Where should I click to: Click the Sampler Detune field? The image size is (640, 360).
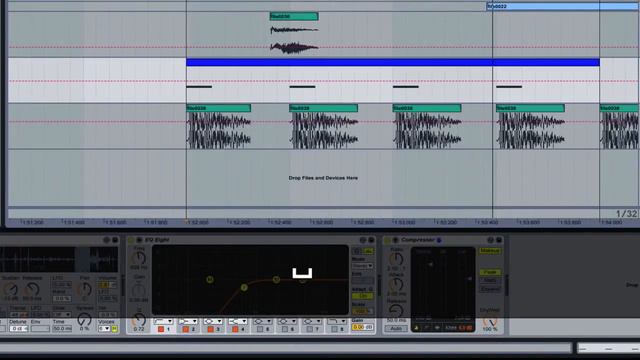(x=19, y=329)
